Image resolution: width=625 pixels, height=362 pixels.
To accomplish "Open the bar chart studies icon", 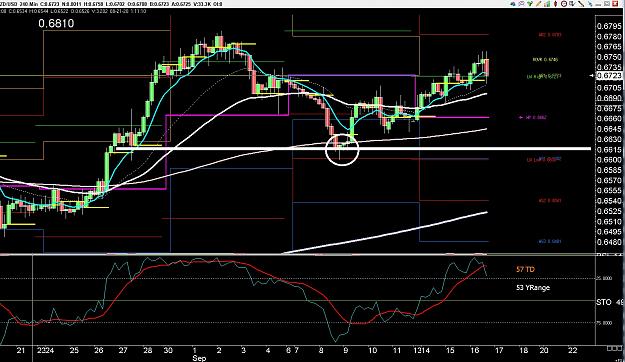I will click(x=547, y=4).
